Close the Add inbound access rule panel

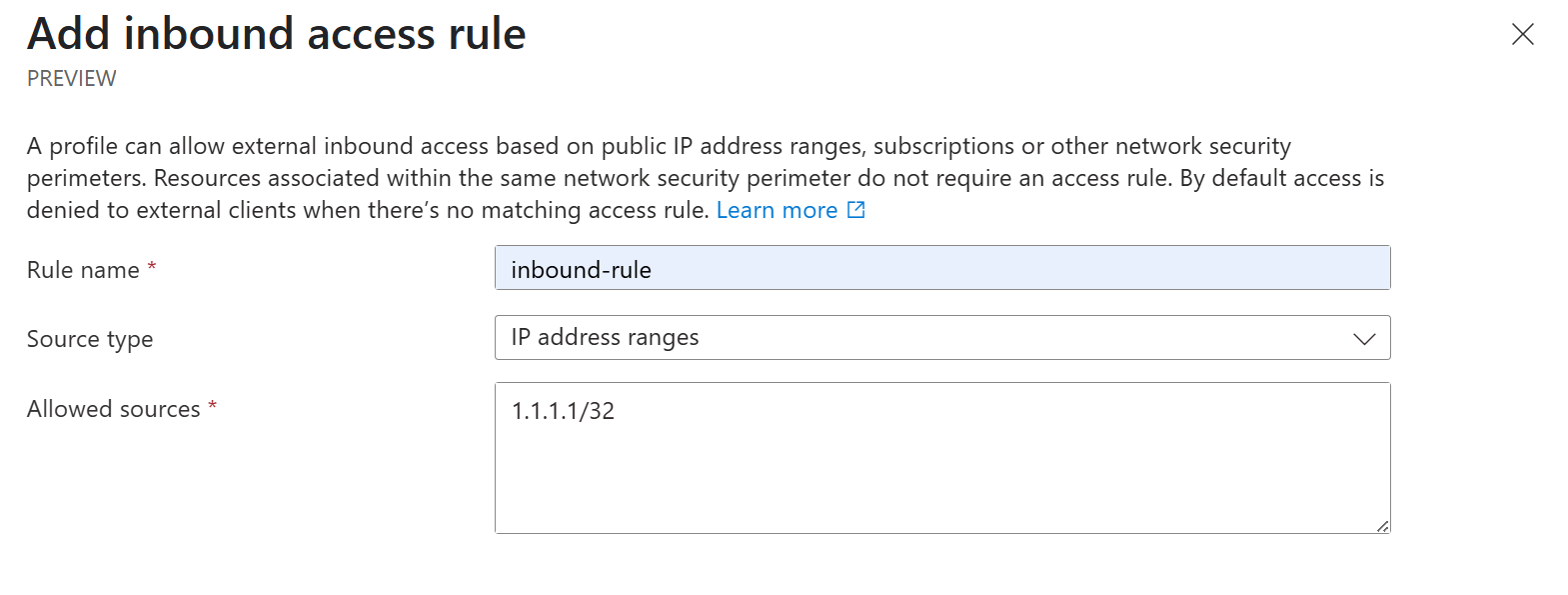1522,34
